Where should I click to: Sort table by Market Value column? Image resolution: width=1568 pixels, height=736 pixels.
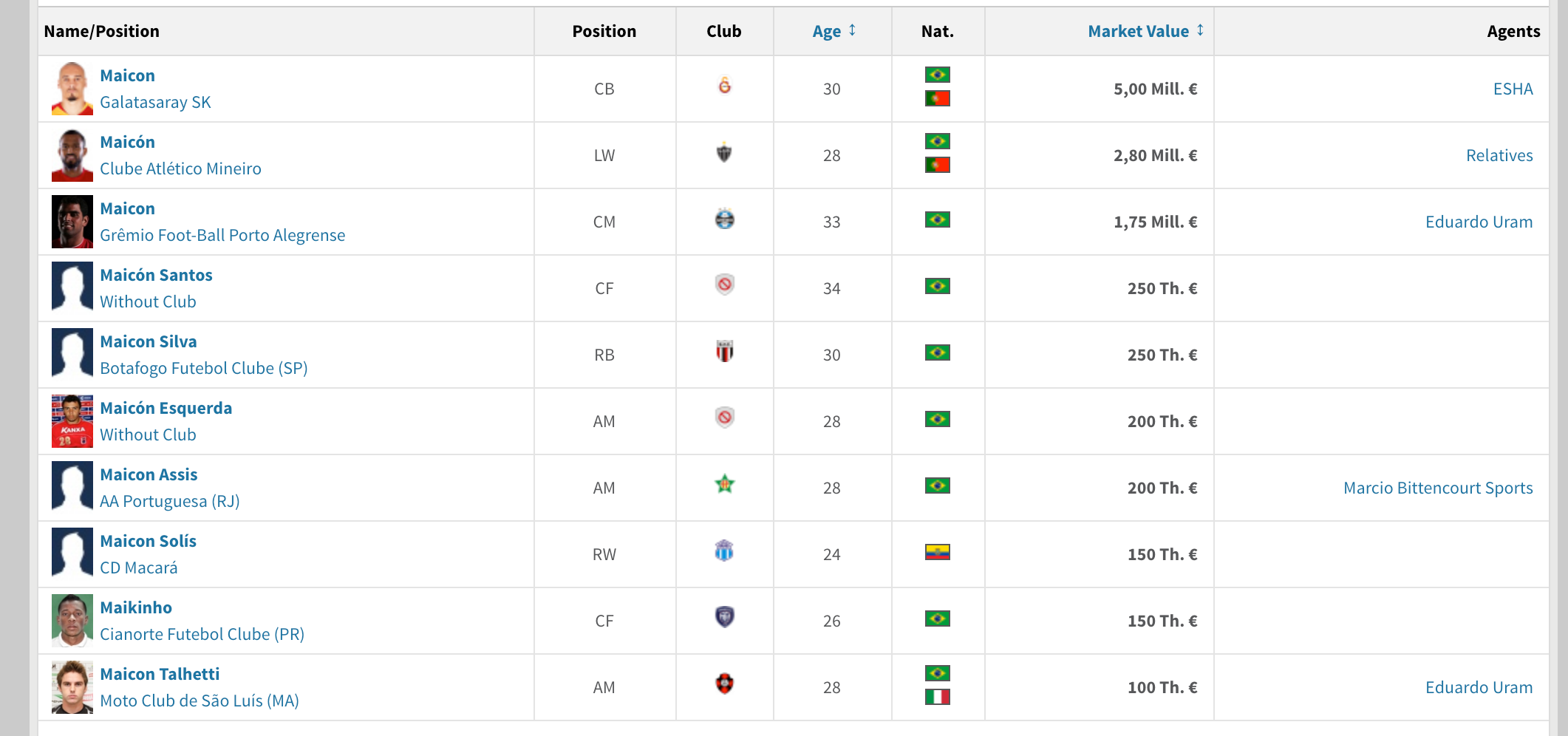[x=1138, y=31]
